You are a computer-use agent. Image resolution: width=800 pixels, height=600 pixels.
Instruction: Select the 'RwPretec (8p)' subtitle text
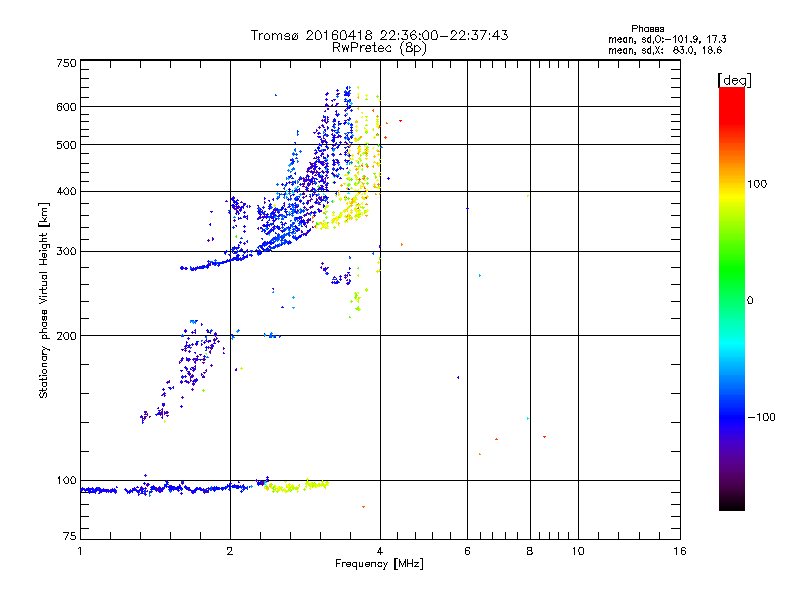point(379,48)
